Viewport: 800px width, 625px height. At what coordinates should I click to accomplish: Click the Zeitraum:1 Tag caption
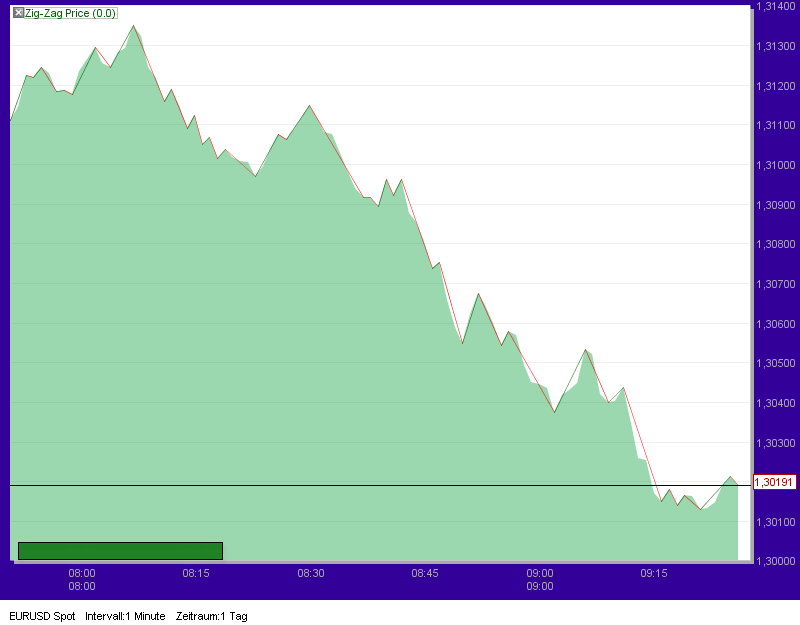[212, 616]
